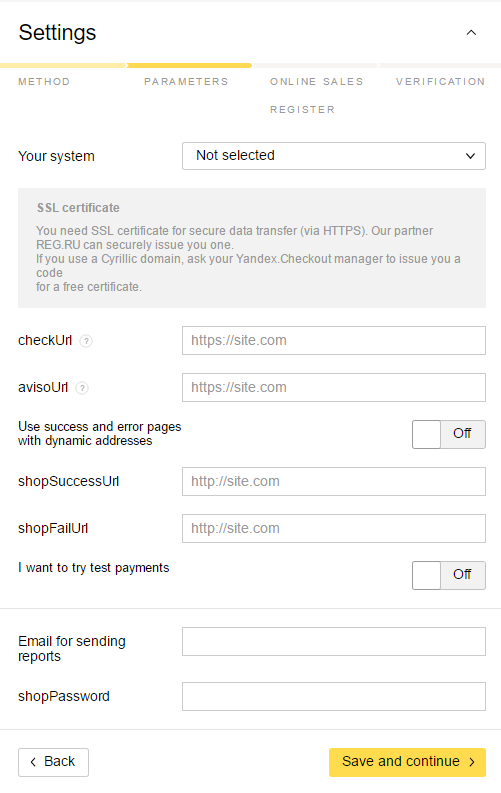
Task: Click the yellow Parameters progress bar segment
Action: (189, 65)
